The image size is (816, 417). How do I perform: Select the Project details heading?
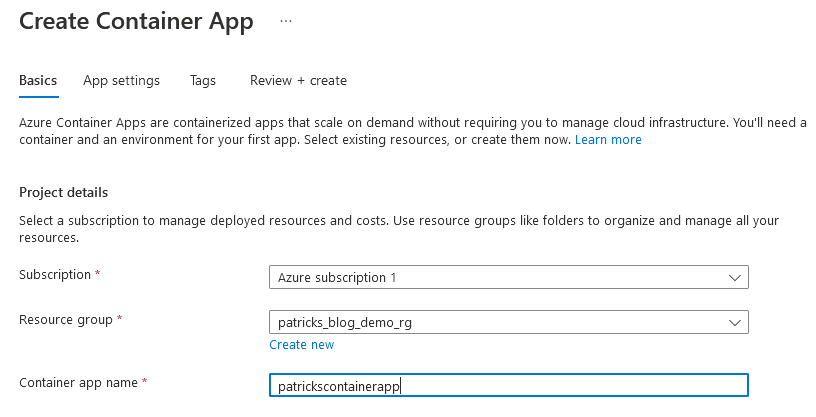pos(63,193)
